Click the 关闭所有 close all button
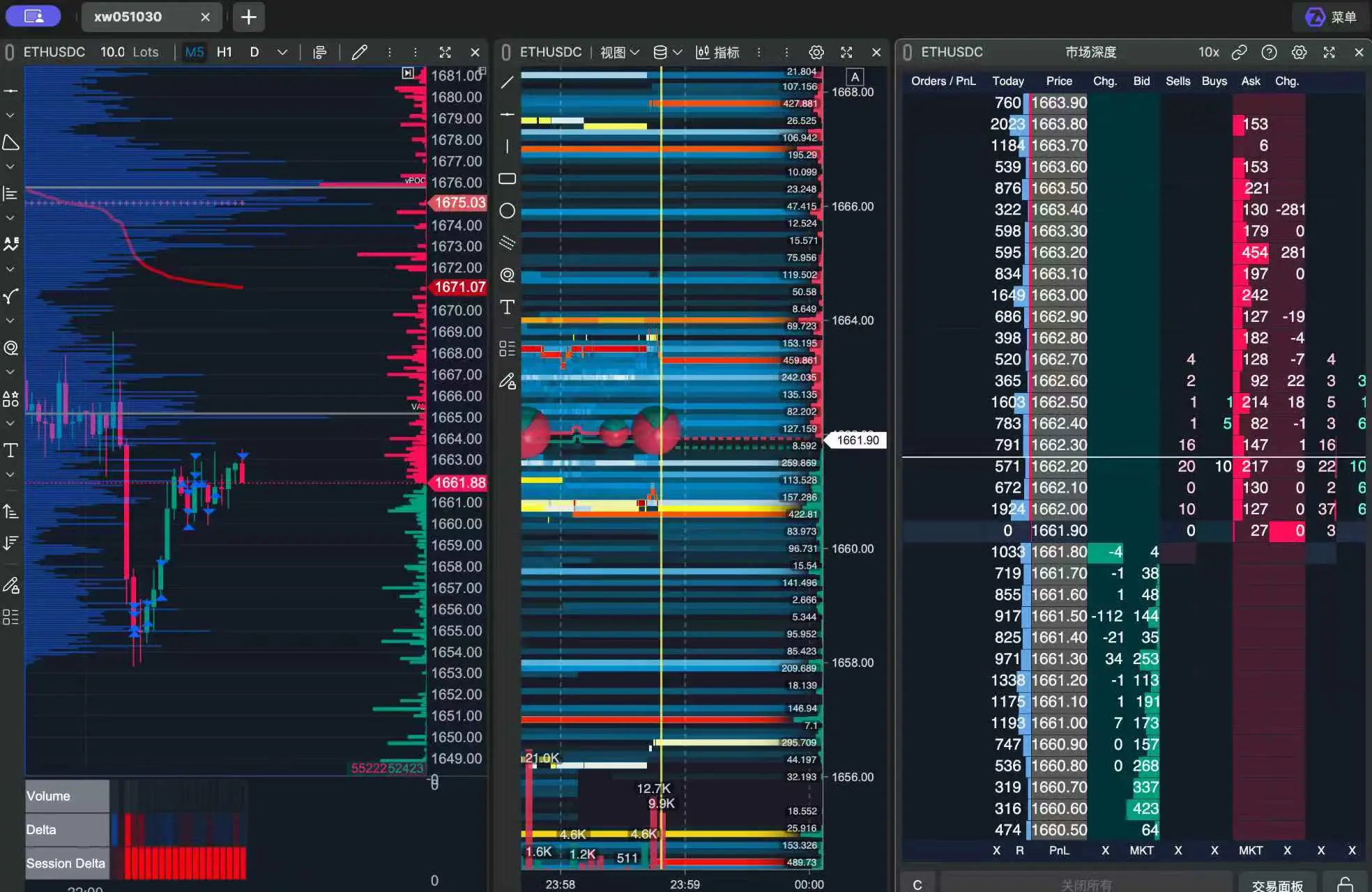Image resolution: width=1372 pixels, height=892 pixels. click(1085, 884)
